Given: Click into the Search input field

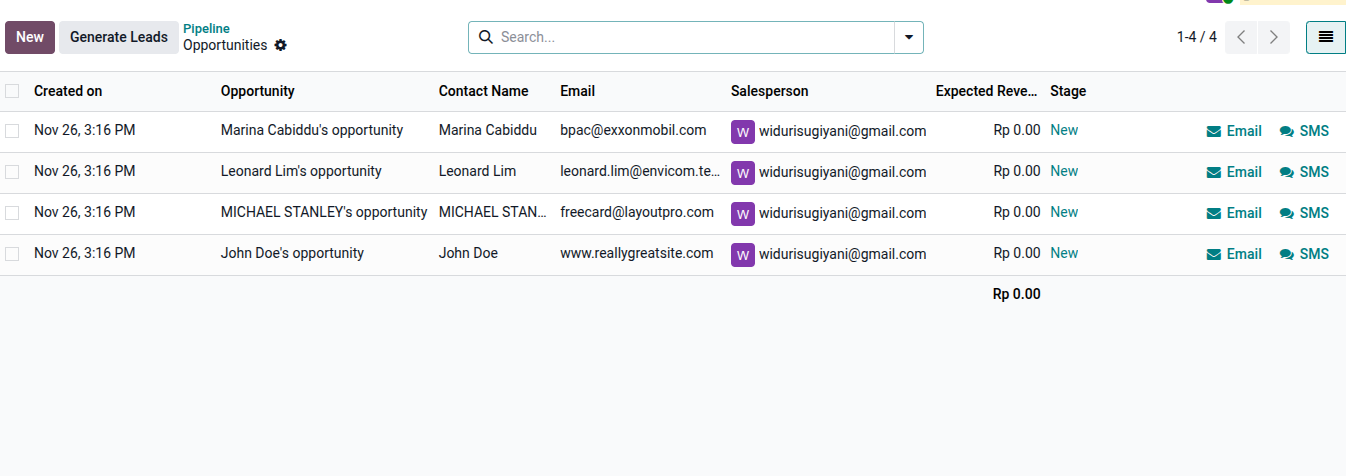Looking at the screenshot, I should click(x=690, y=37).
